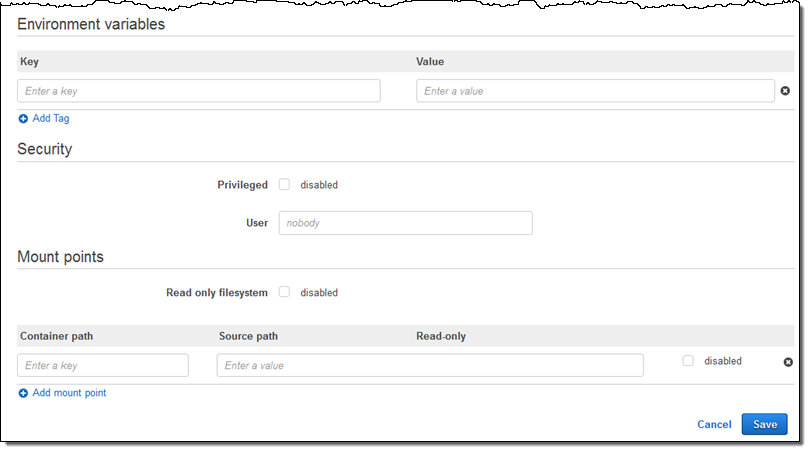Click the environment variable Value field
Image resolution: width=810 pixels, height=452 pixels.
coord(595,91)
